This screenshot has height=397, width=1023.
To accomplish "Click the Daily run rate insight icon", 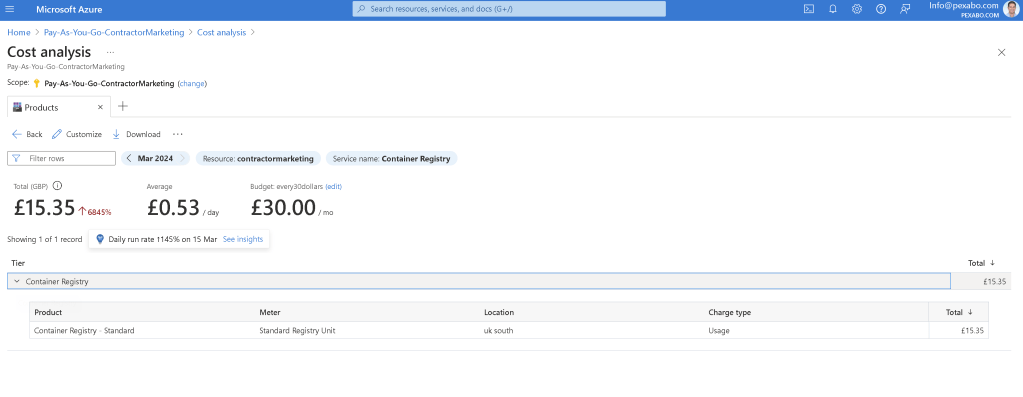I will (x=100, y=239).
